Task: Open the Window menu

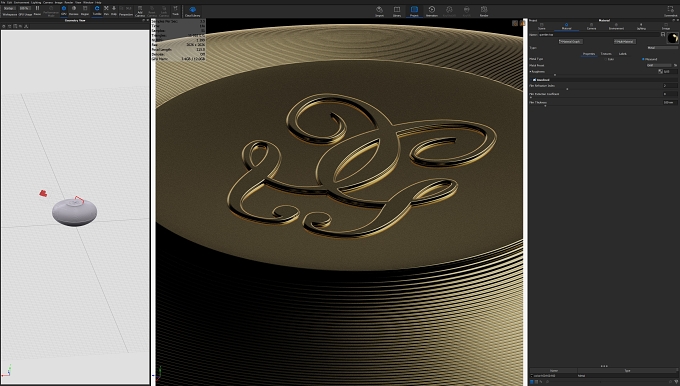Action: point(88,2)
